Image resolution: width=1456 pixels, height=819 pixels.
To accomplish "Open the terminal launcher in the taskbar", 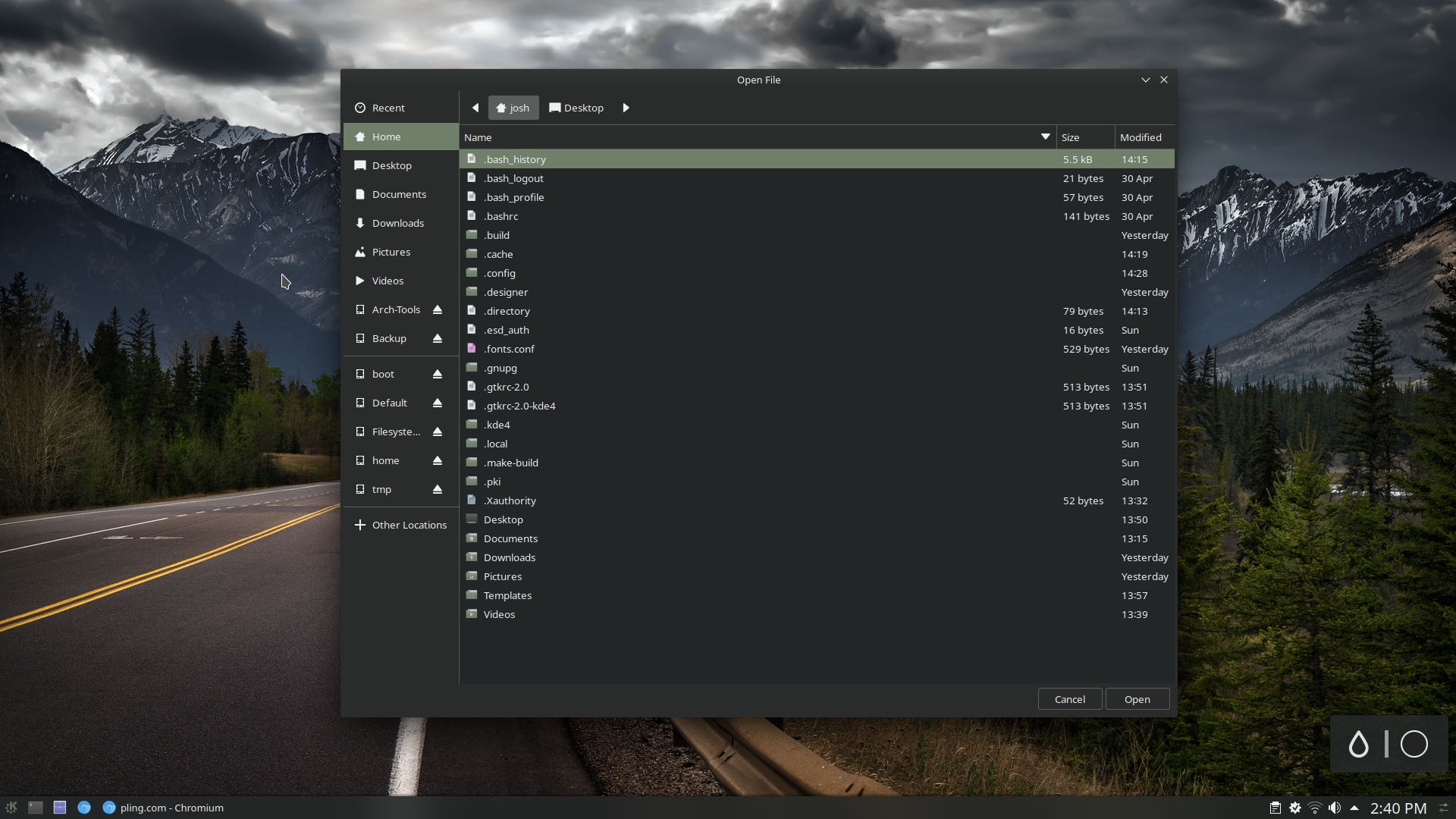I will [x=36, y=808].
